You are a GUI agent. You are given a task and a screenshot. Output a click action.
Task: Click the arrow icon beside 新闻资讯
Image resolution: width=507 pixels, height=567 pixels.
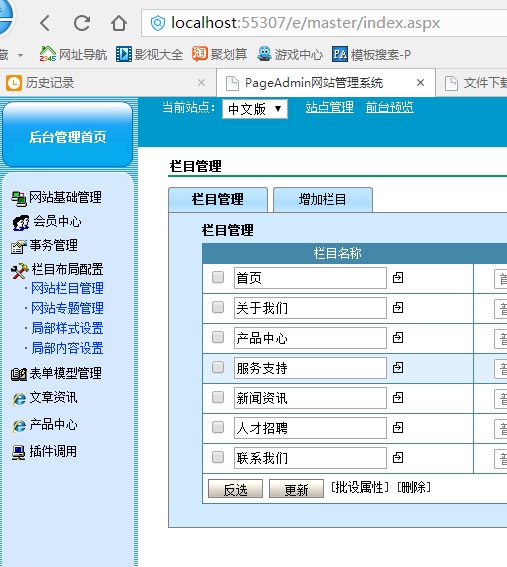click(398, 398)
